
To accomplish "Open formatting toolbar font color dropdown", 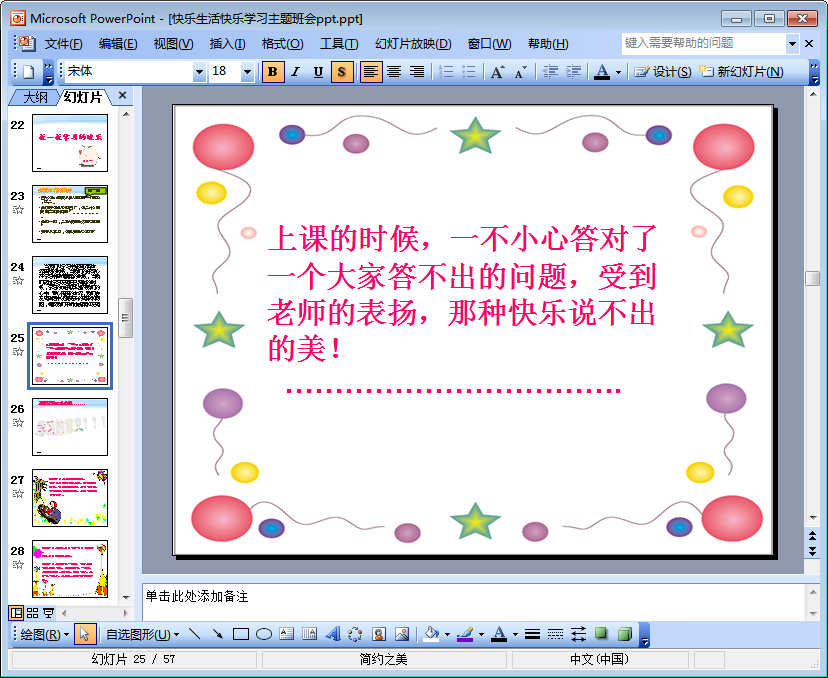I will [618, 72].
